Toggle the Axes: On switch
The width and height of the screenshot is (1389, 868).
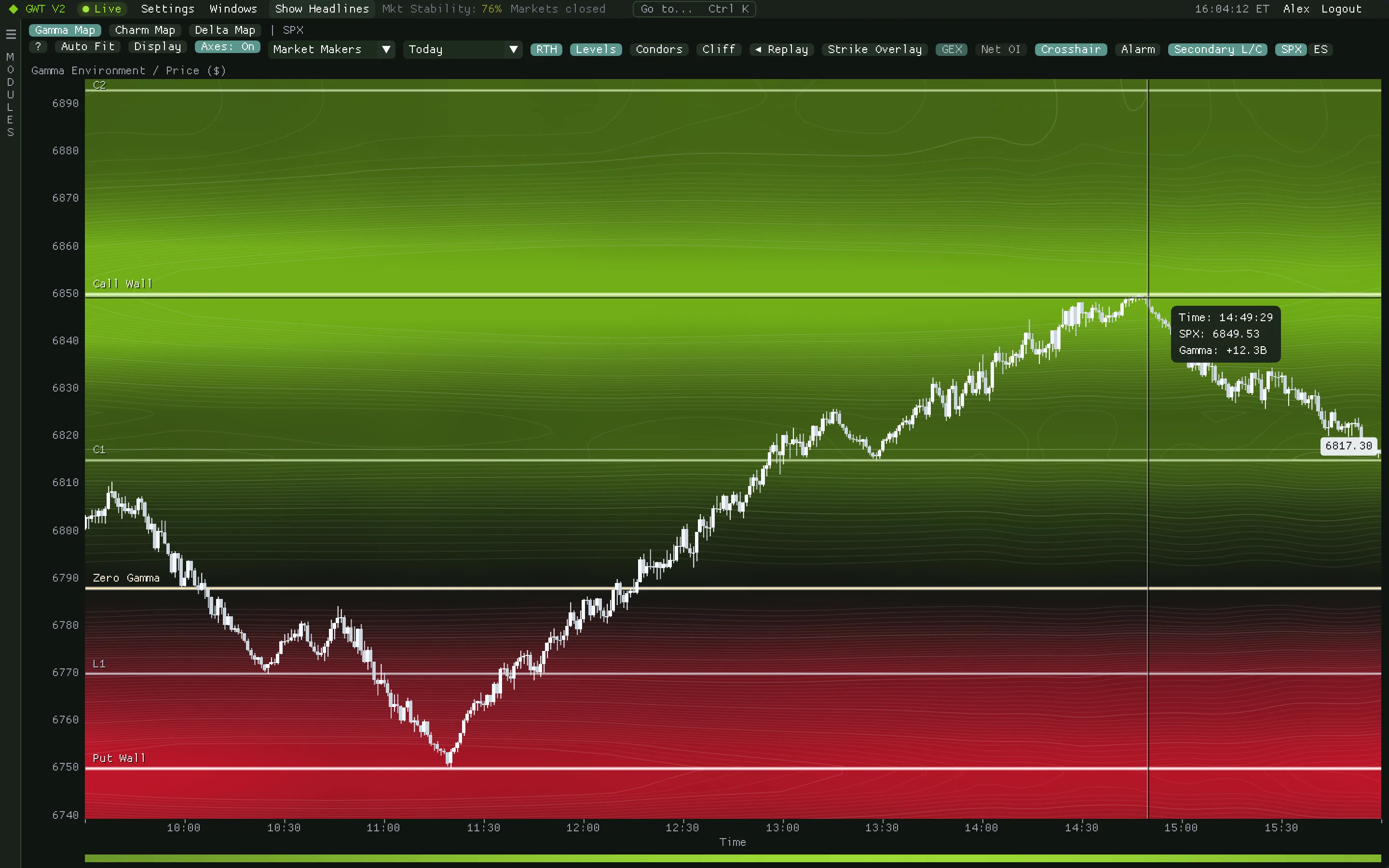click(227, 46)
